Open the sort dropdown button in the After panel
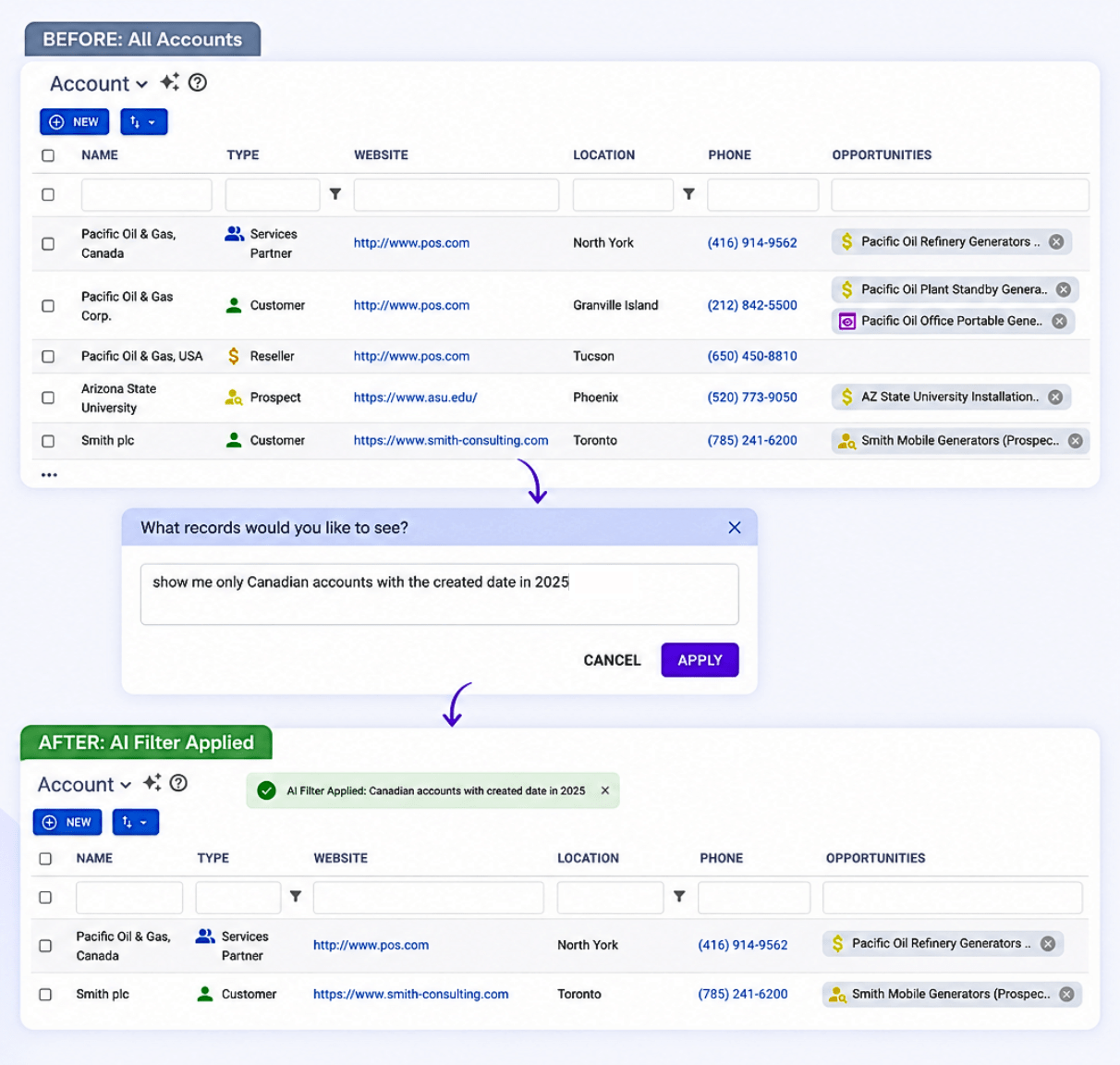This screenshot has width=1120, height=1065. [x=136, y=822]
